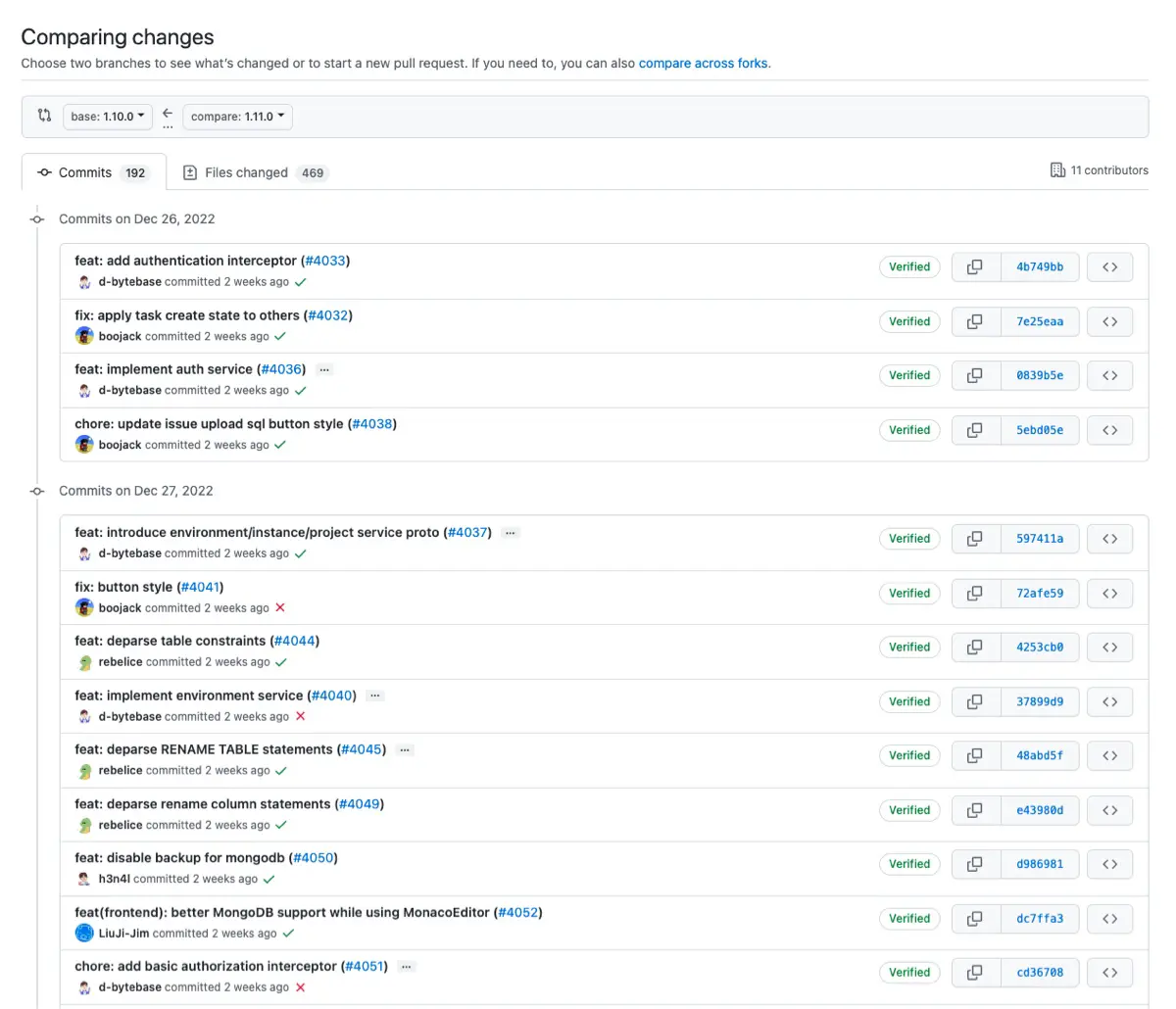Open the base: 1.10.0 branch dropdown
This screenshot has height=1009, width=1176.
tap(107, 116)
